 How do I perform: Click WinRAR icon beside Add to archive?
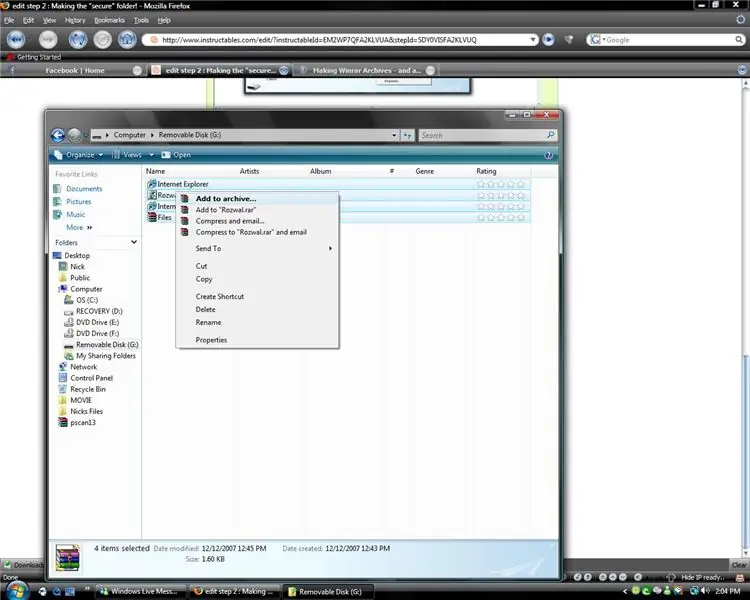(x=185, y=199)
